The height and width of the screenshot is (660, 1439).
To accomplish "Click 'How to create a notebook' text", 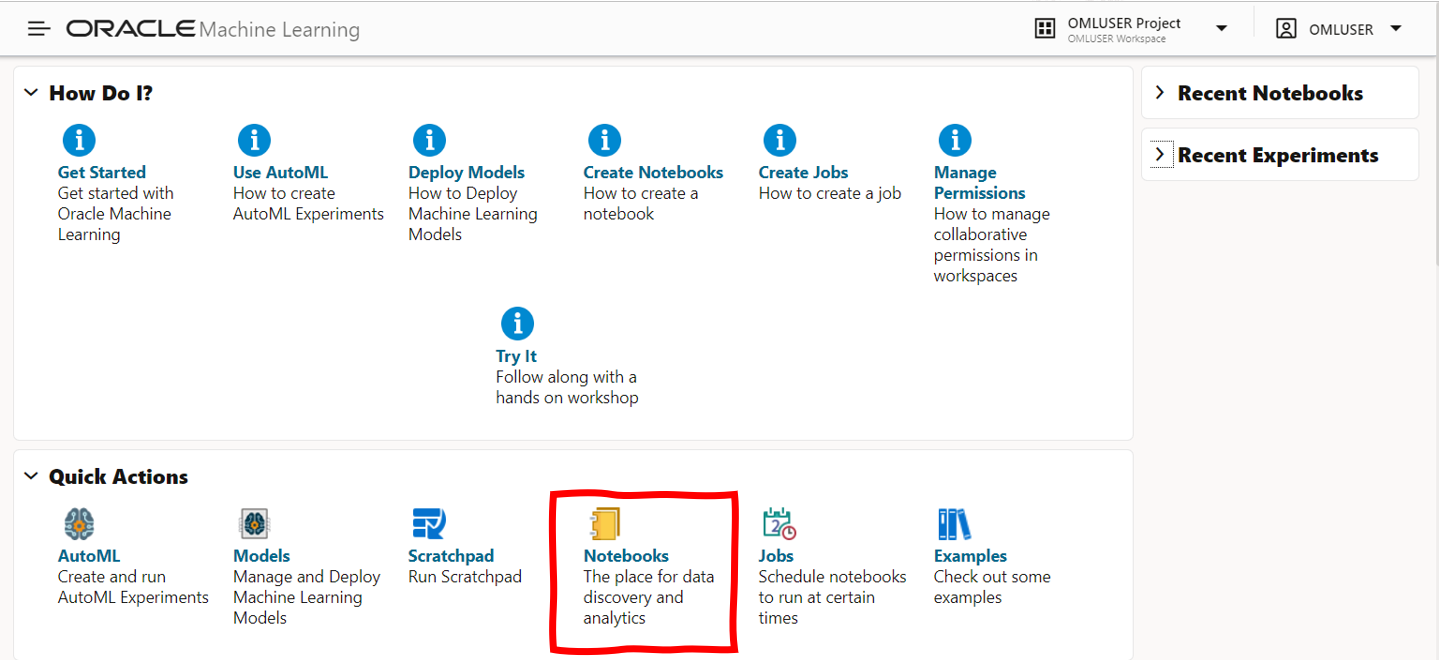I will click(x=641, y=203).
